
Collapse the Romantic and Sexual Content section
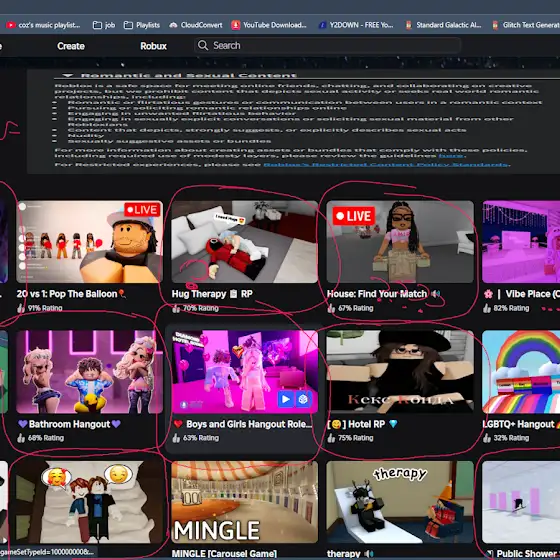(68, 75)
